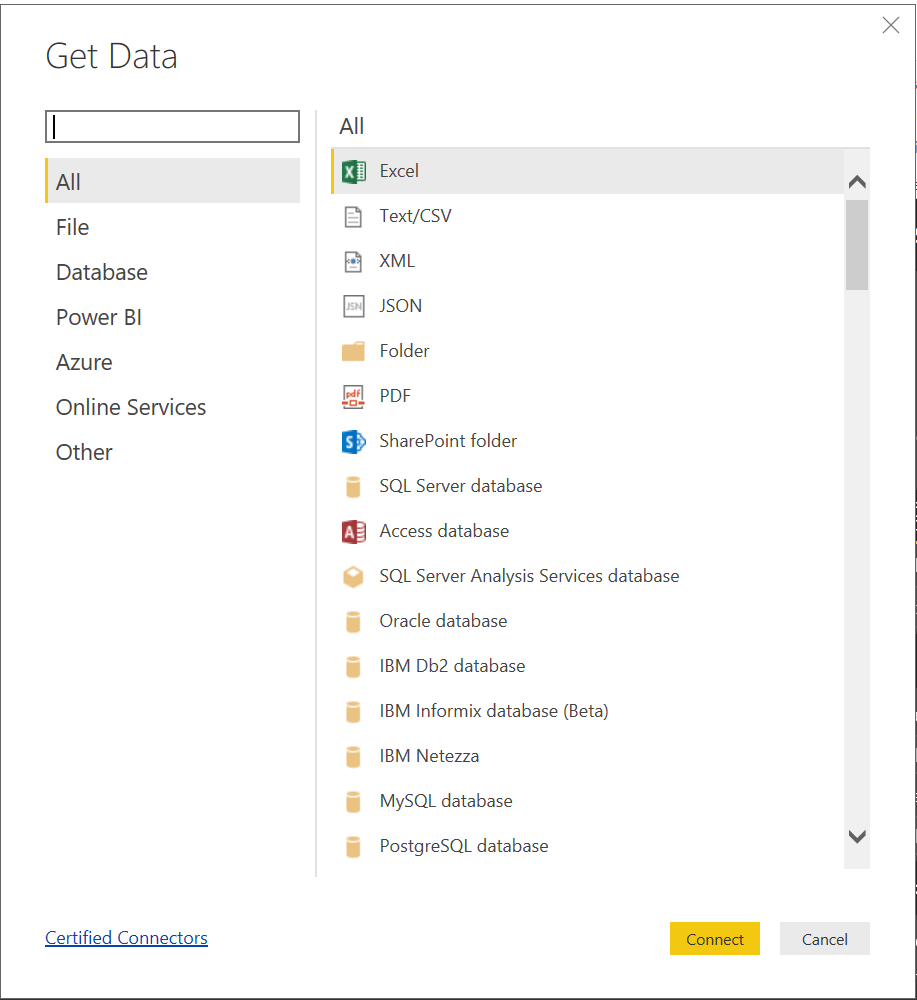Click the Analysis Services cube icon

pos(353,577)
